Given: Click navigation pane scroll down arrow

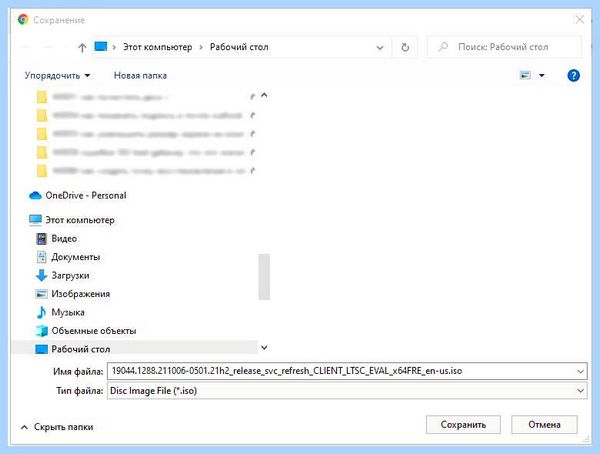Looking at the screenshot, I should pos(264,348).
